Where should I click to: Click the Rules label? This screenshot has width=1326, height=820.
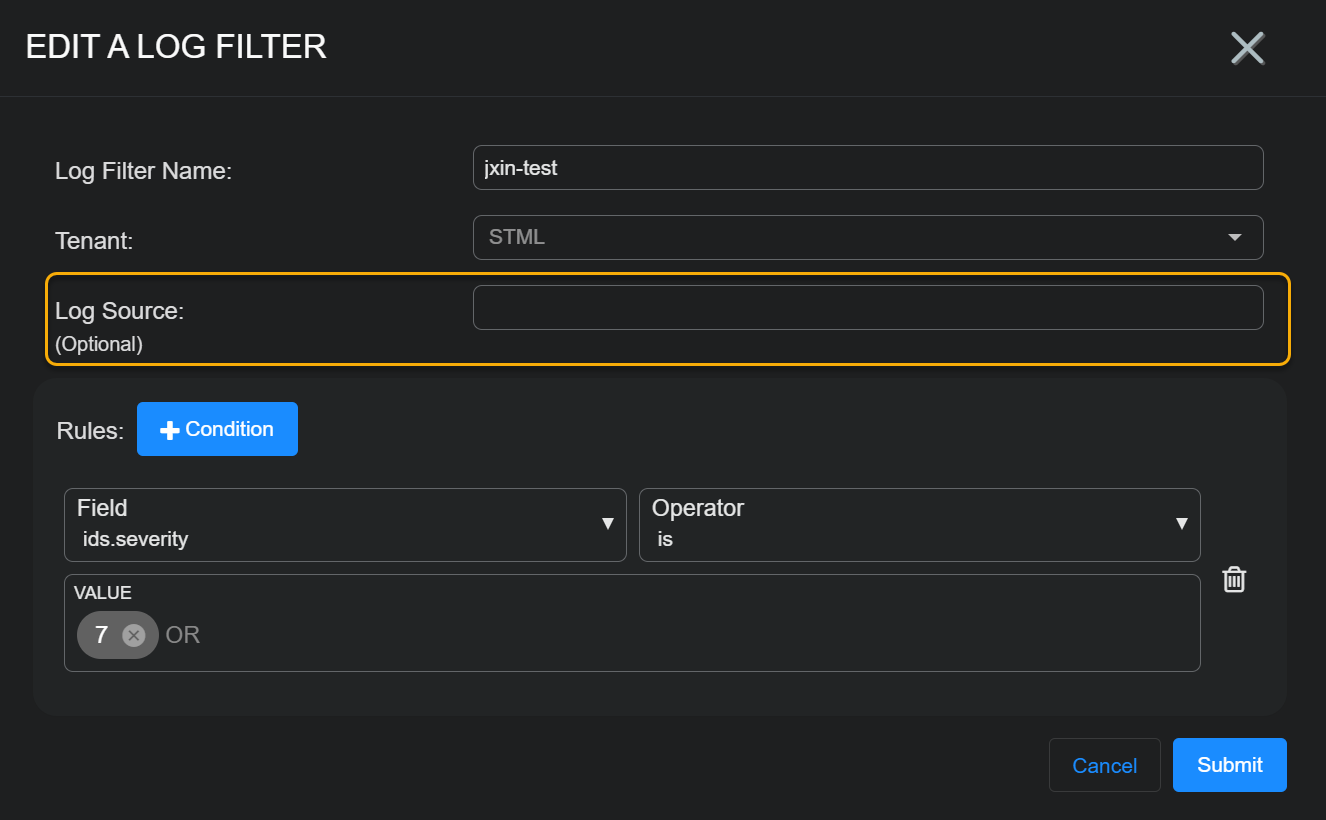[90, 431]
